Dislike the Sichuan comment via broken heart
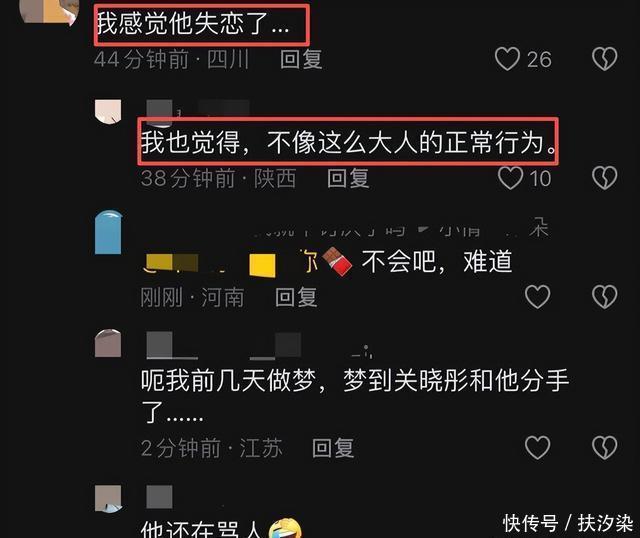Screen dimensions: 640x538 604,59
